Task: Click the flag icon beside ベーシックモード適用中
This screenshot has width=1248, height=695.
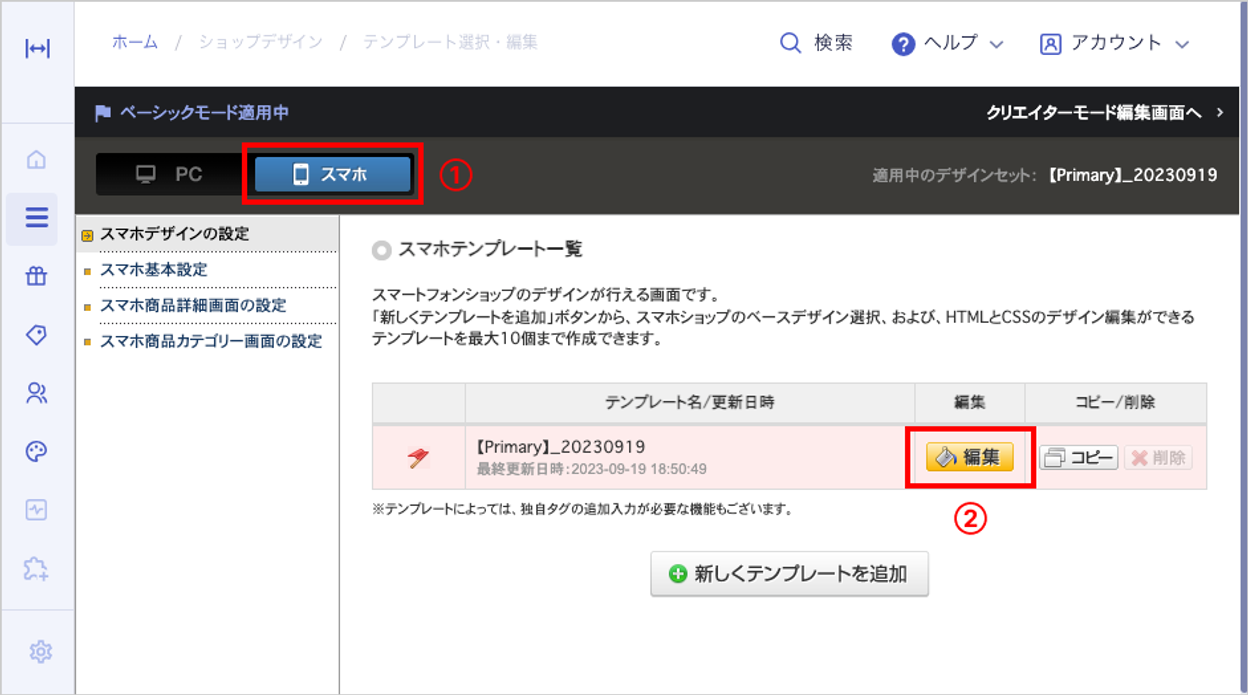Action: pos(102,113)
